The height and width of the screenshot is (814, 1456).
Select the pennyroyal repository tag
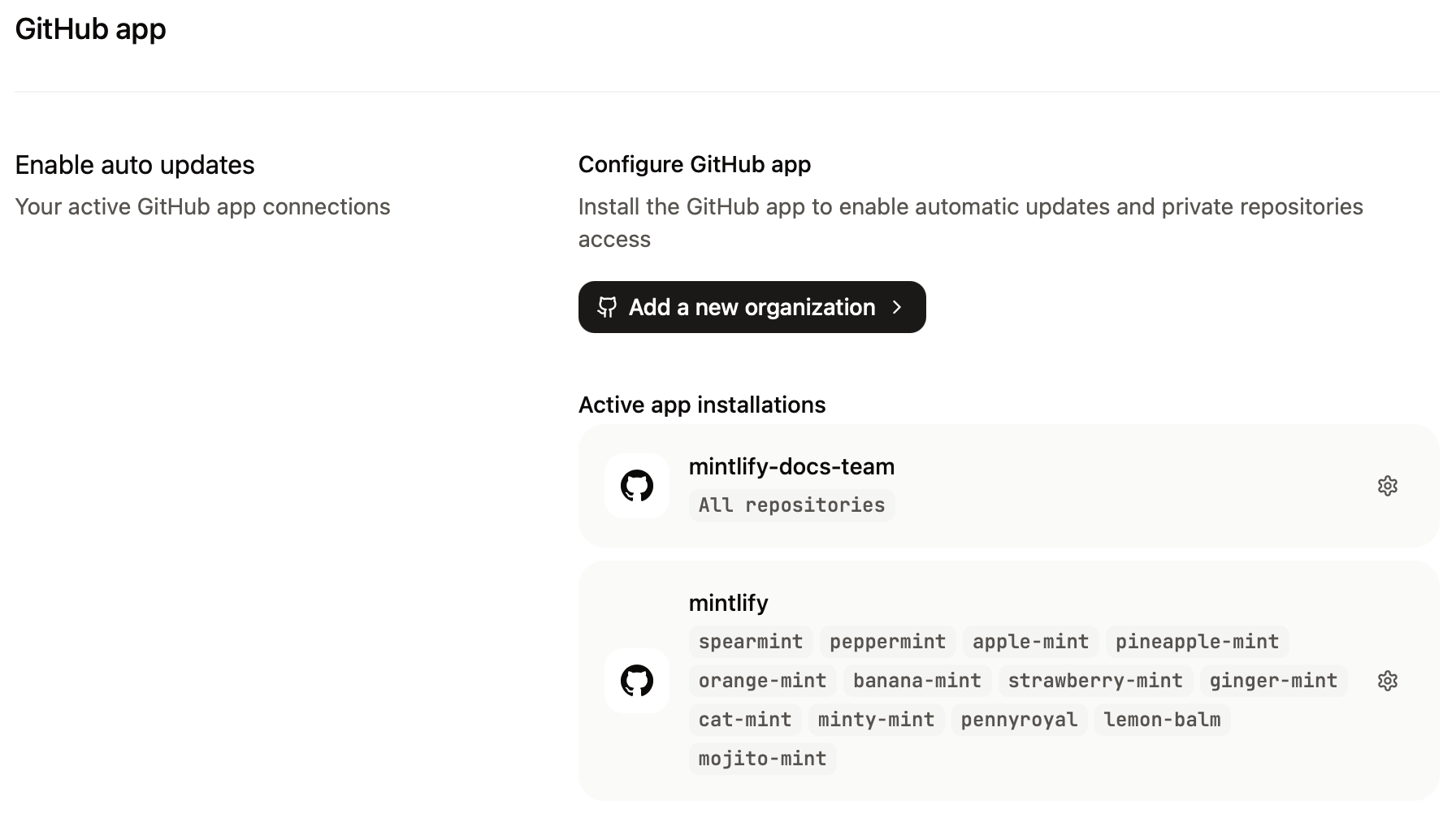click(x=1019, y=719)
